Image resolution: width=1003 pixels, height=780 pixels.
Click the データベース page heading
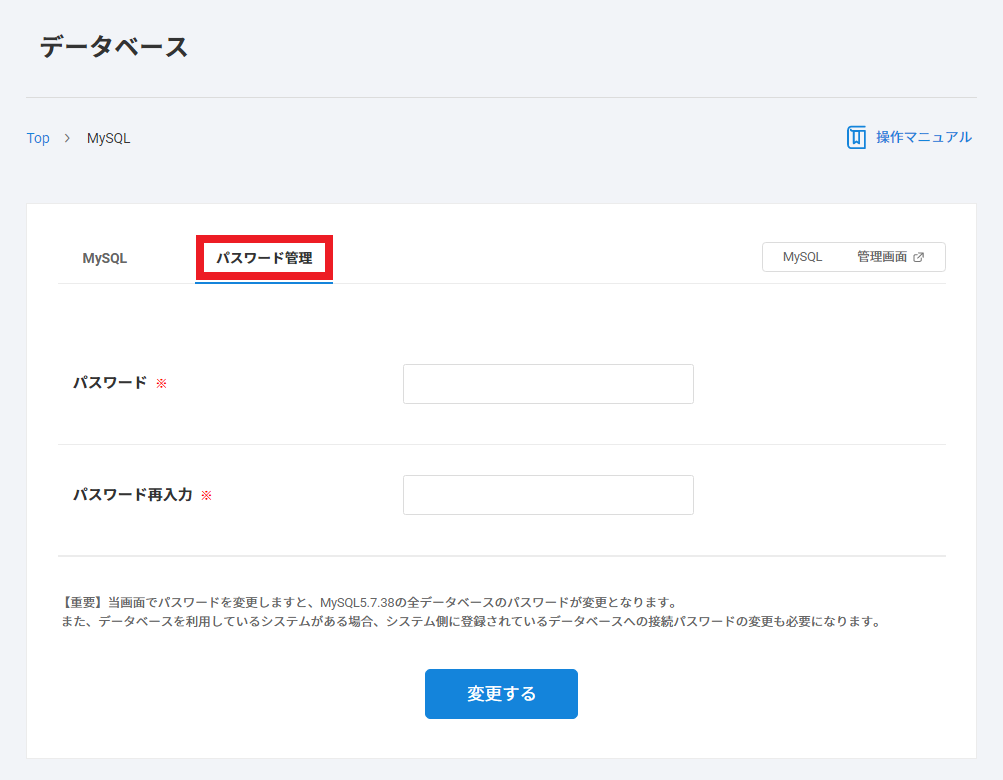coord(114,47)
